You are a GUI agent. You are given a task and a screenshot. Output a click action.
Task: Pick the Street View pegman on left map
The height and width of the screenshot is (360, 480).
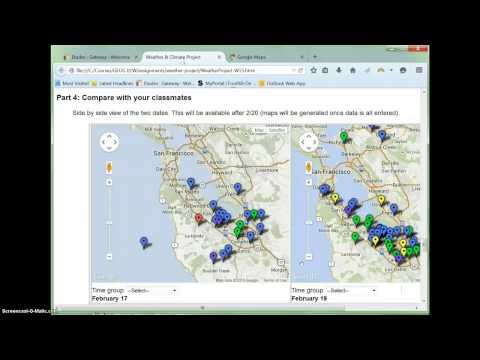(109, 168)
